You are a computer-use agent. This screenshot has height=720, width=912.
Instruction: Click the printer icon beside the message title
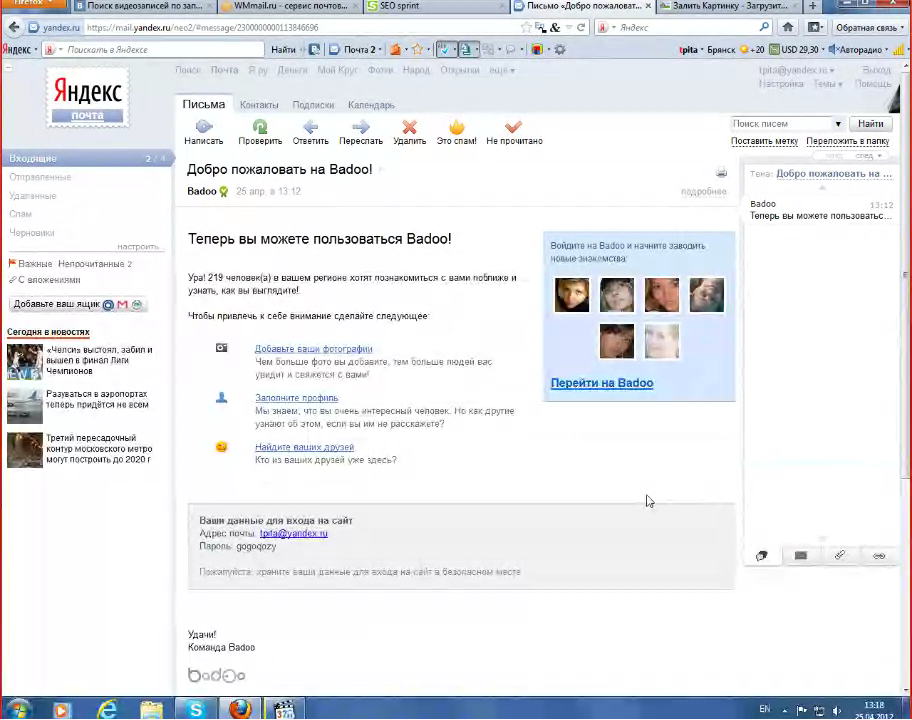tap(721, 172)
